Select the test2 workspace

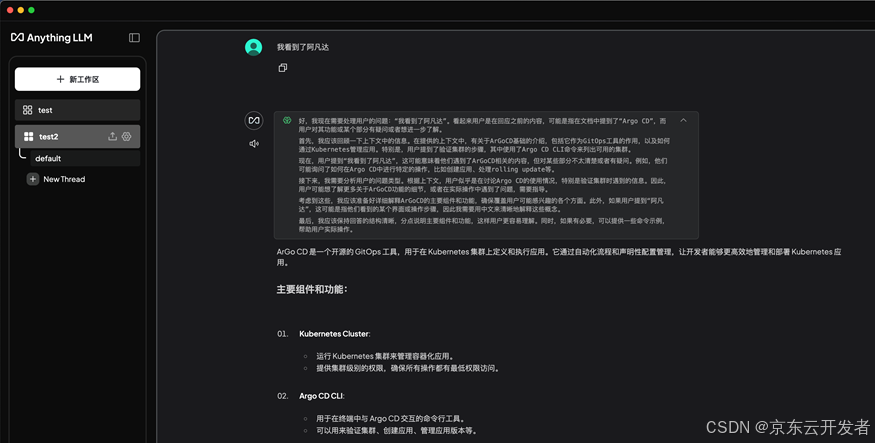point(78,136)
